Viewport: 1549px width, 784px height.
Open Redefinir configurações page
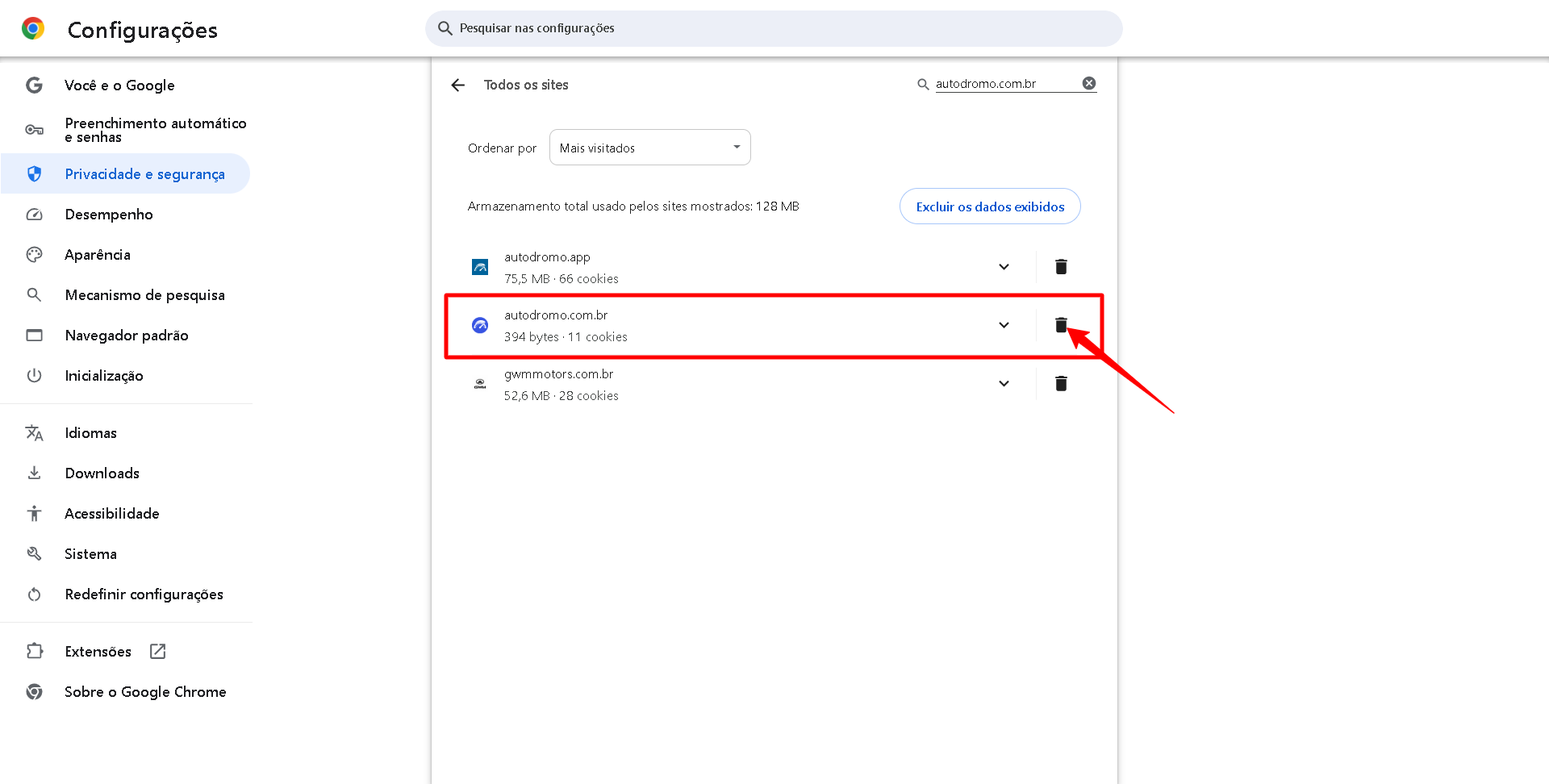coord(144,594)
